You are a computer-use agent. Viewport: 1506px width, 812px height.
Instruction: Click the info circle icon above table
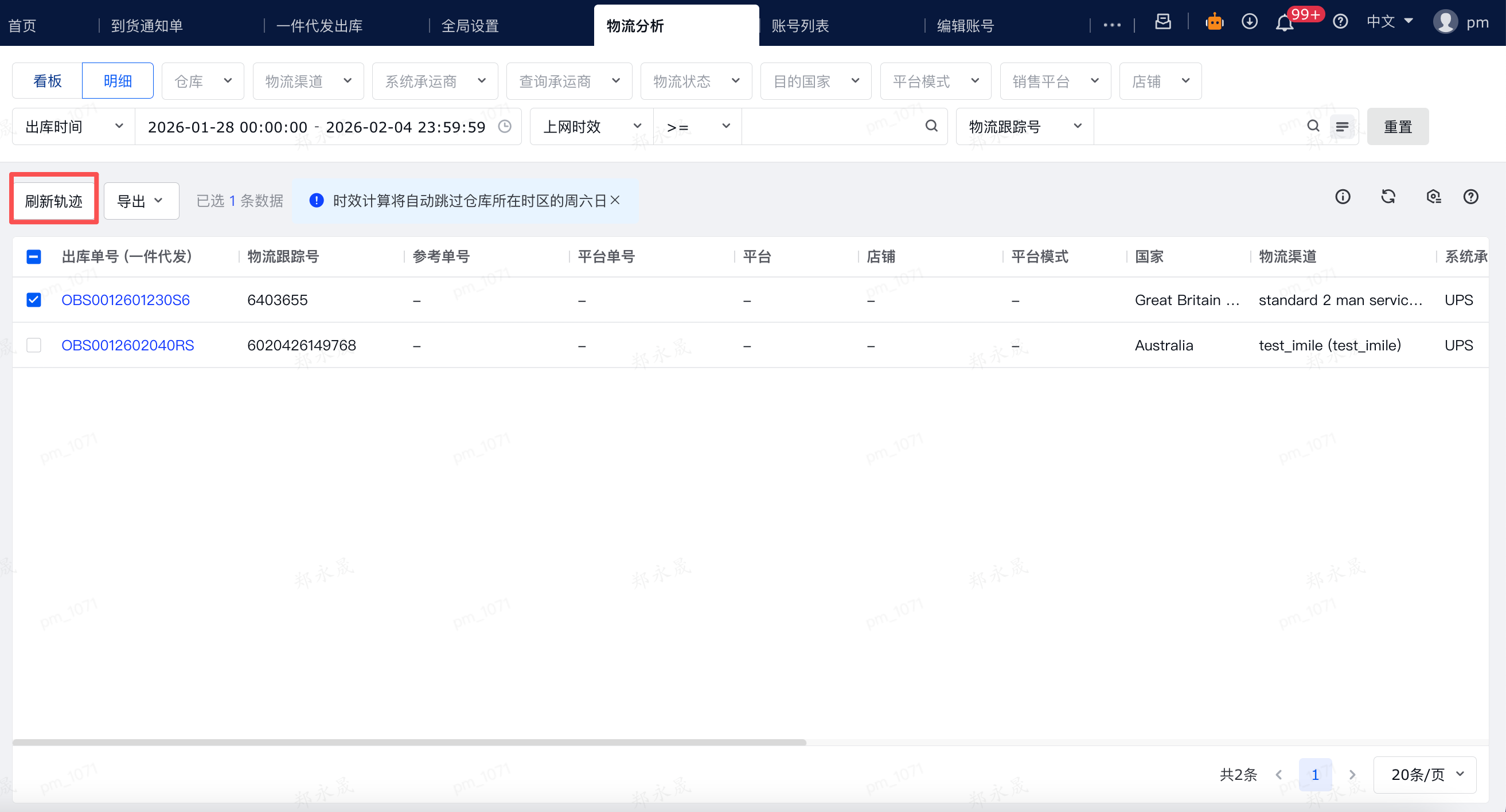(x=1343, y=197)
